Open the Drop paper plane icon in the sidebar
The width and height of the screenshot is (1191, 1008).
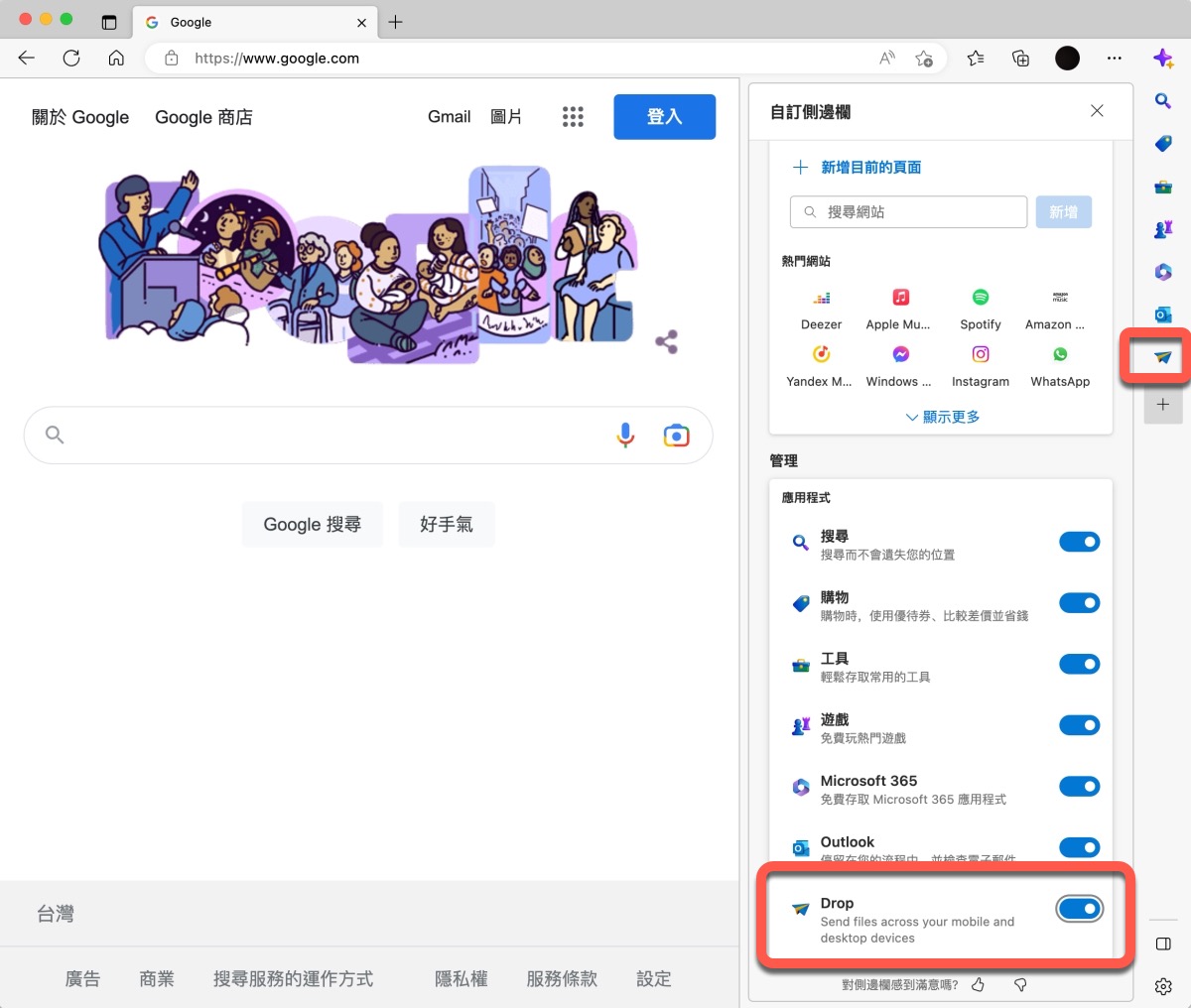(x=1163, y=357)
